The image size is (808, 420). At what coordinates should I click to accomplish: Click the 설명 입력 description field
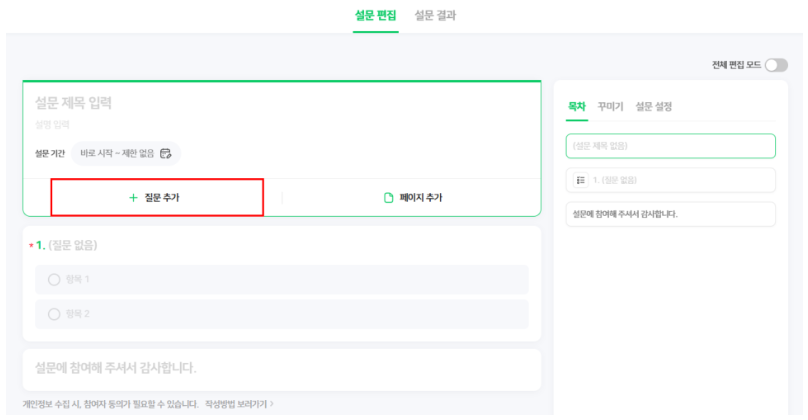(x=53, y=125)
